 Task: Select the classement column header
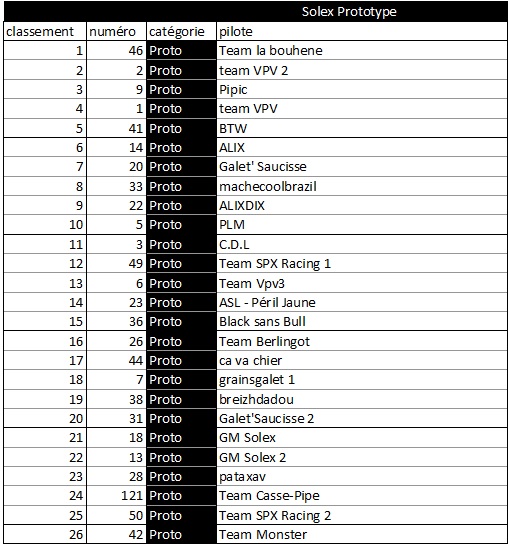[x=45, y=31]
